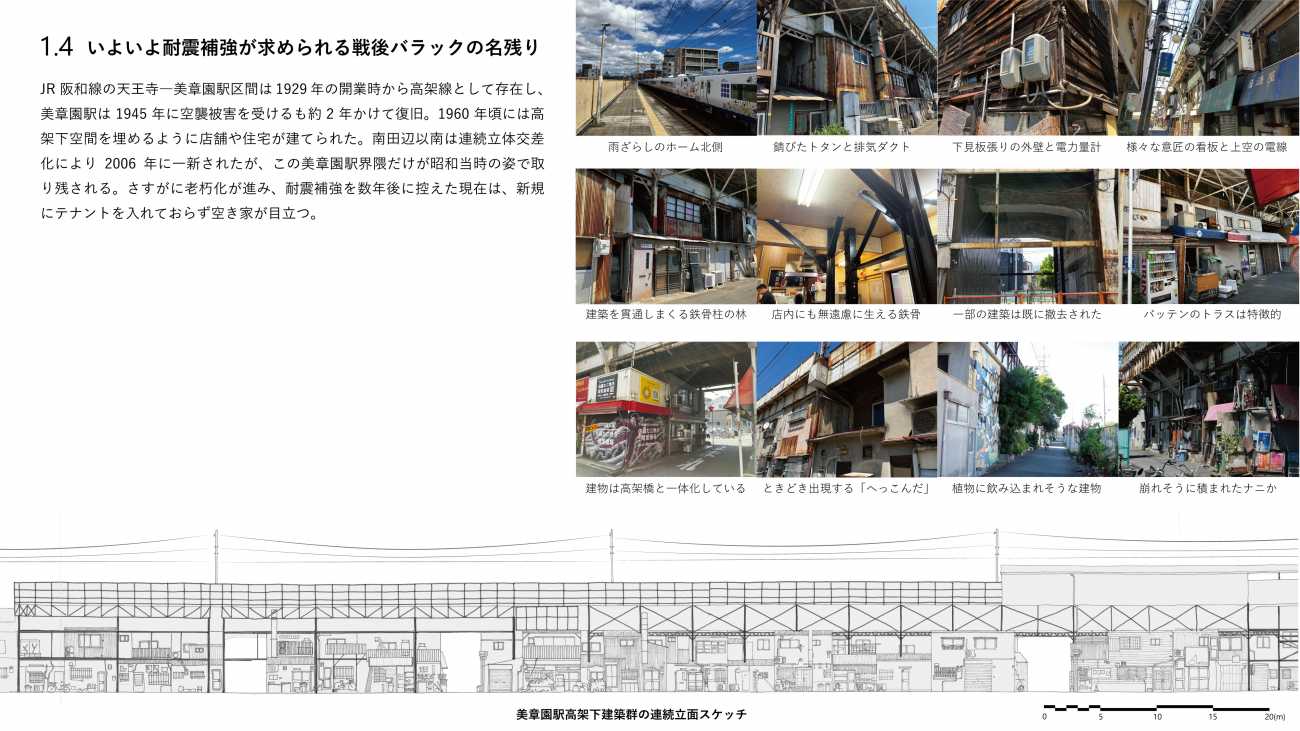
Task: Click the photo of wooden wall with power meters
Action: pyautogui.click(x=1027, y=67)
